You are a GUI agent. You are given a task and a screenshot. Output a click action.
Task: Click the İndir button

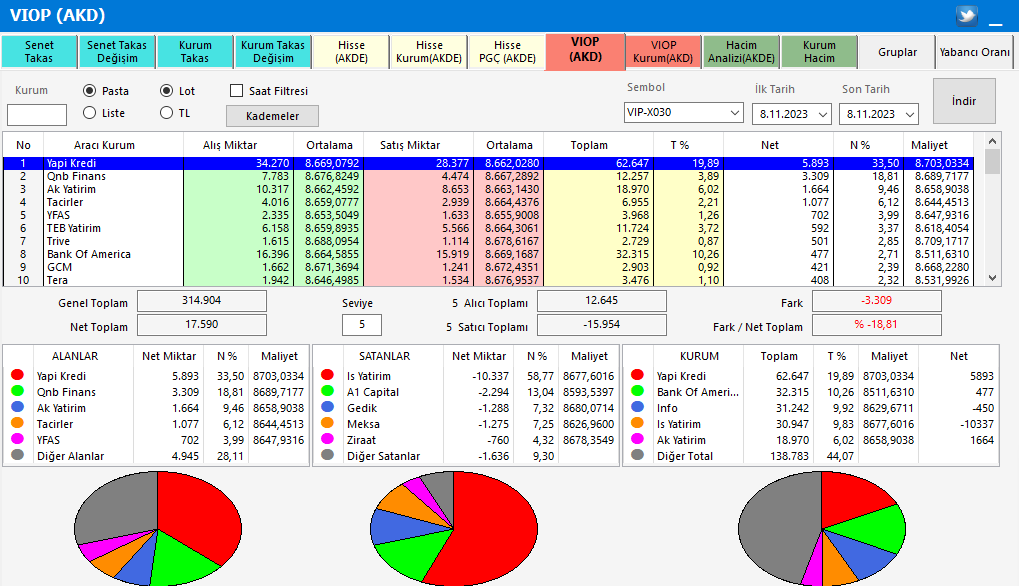point(964,101)
